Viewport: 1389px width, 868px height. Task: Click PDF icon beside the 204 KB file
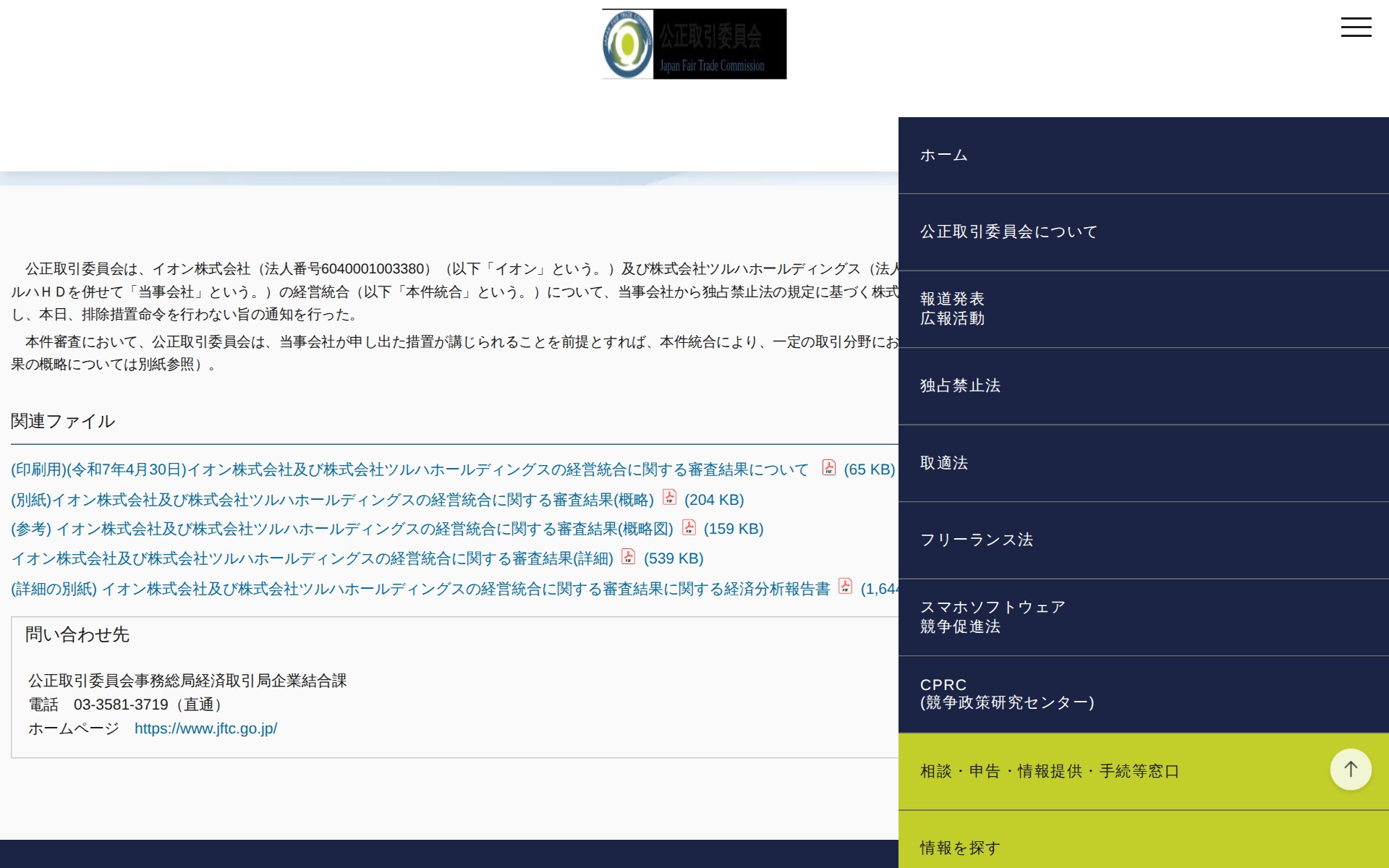coord(669,498)
